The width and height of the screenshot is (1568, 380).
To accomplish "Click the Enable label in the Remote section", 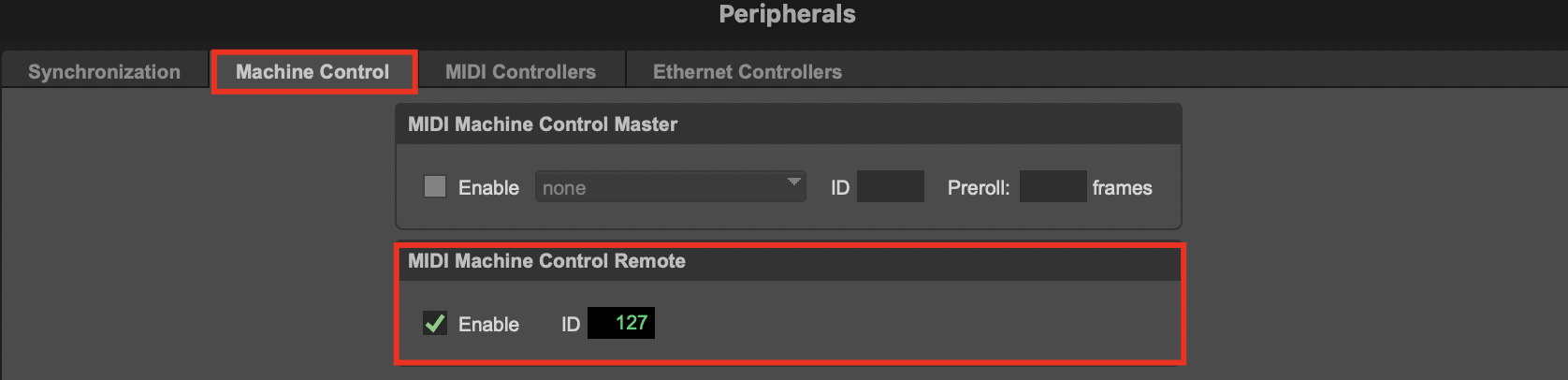I will coord(488,325).
